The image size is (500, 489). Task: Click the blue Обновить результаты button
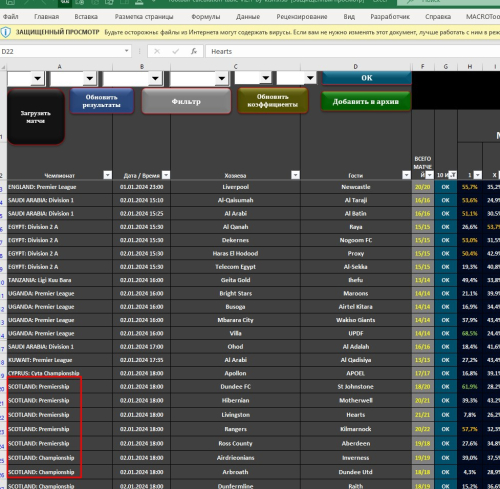102,101
